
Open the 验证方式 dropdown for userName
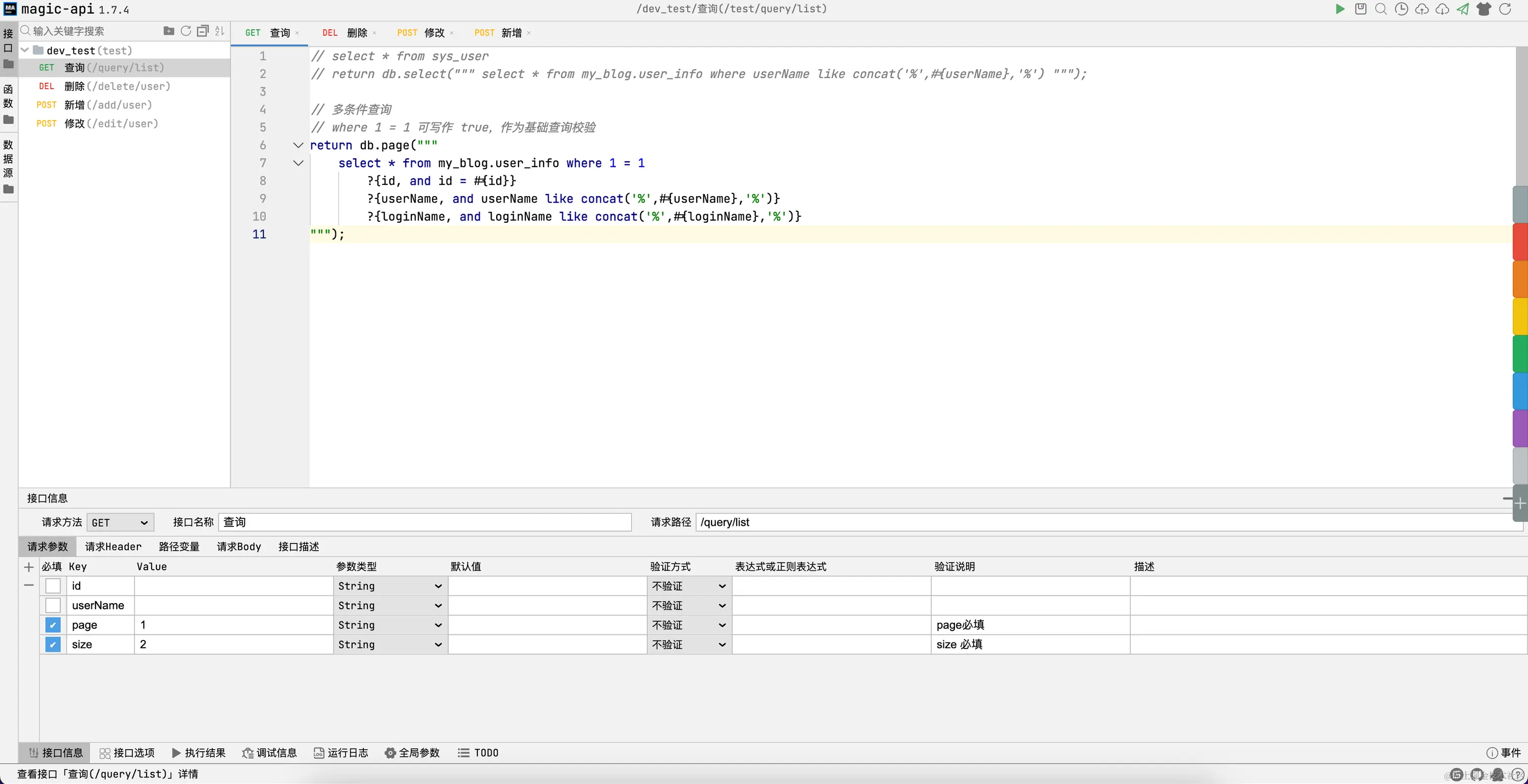pos(689,606)
